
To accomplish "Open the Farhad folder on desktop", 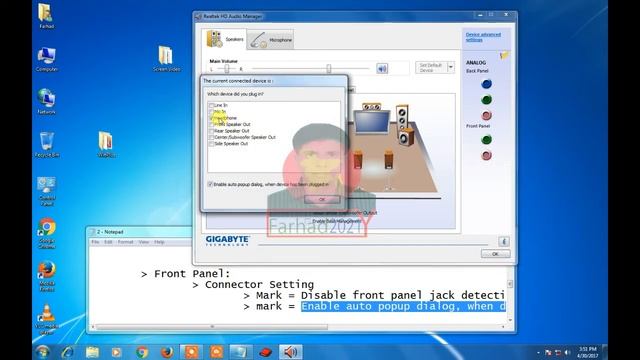I will click(x=46, y=16).
